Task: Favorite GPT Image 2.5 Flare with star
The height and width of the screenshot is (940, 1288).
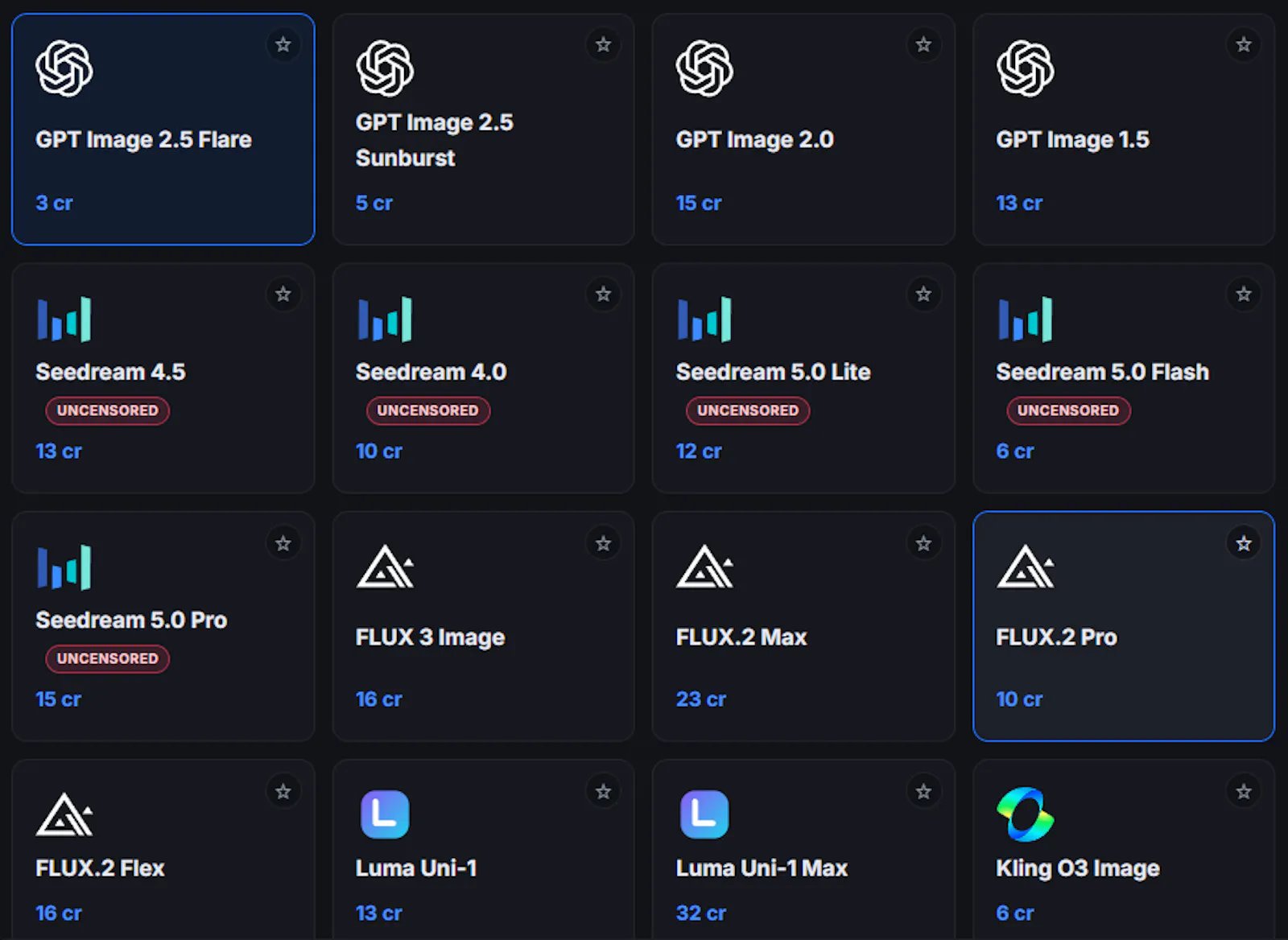Action: coord(283,45)
